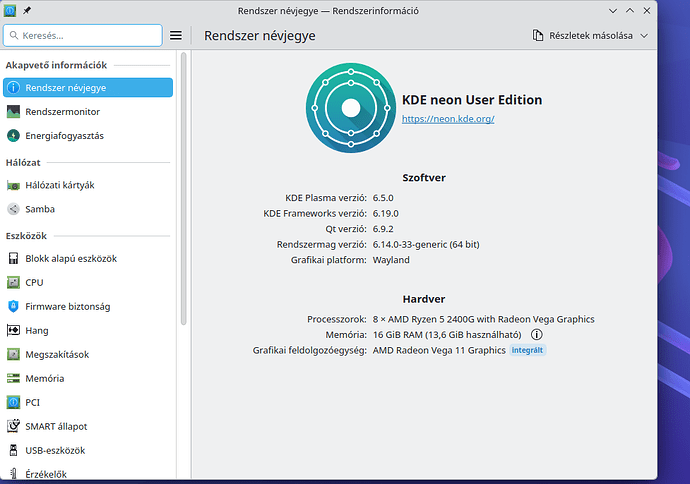Open the hamburger menu button

[176, 36]
